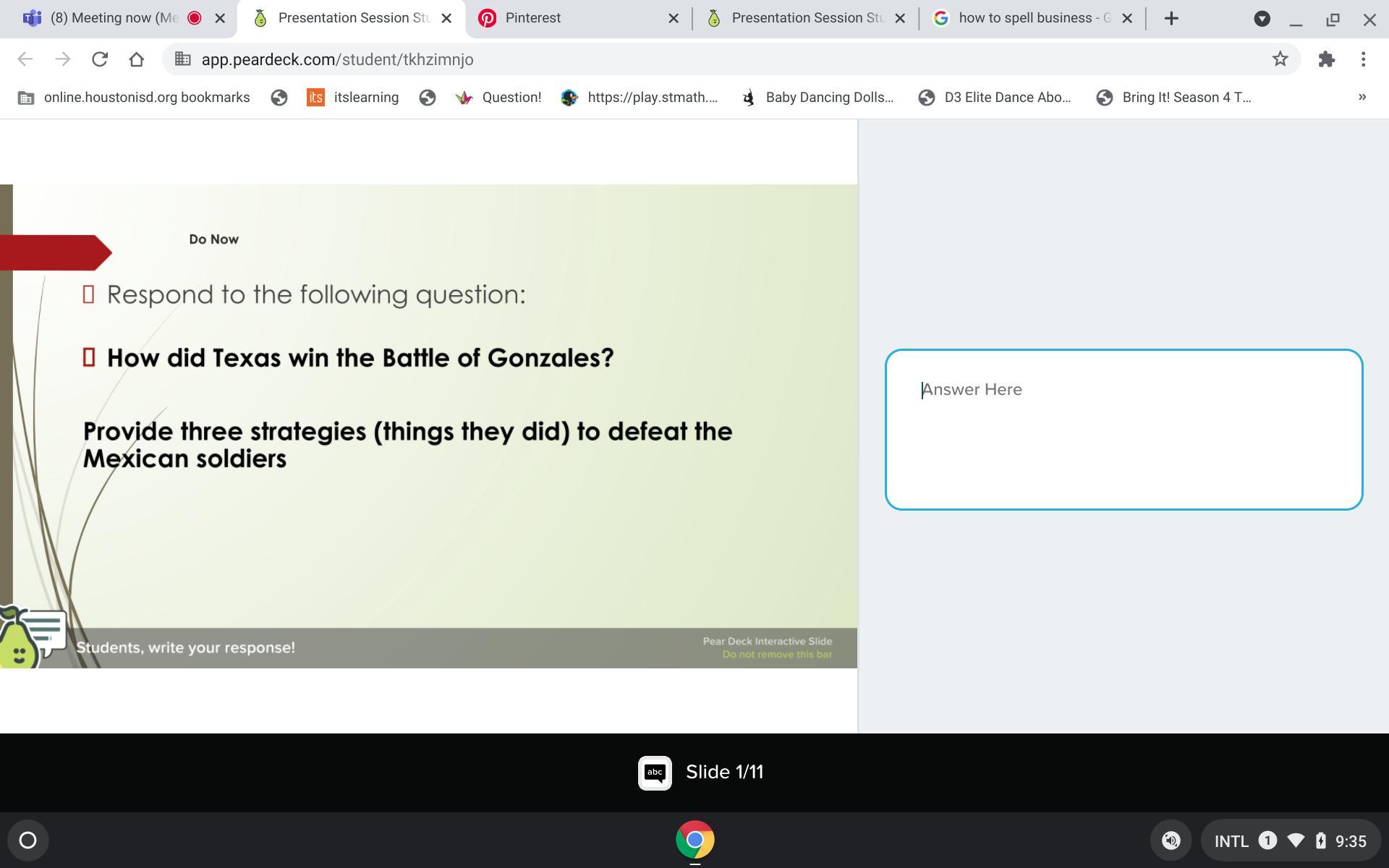Open a new tab with plus button

coord(1171,19)
